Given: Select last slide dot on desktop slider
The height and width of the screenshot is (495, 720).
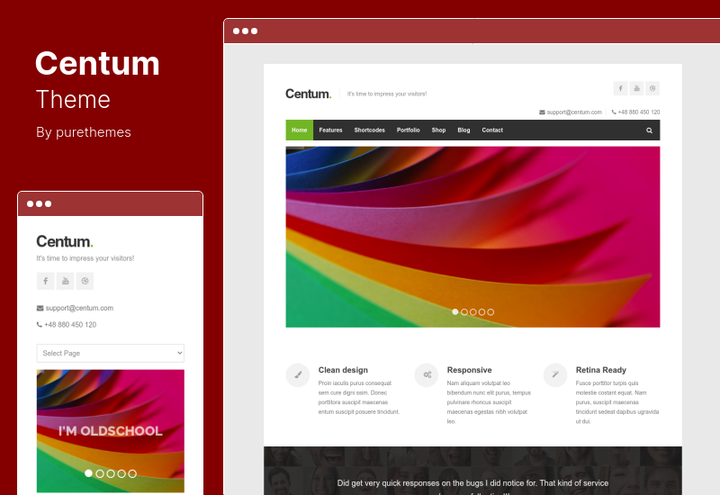Looking at the screenshot, I should pyautogui.click(x=490, y=312).
